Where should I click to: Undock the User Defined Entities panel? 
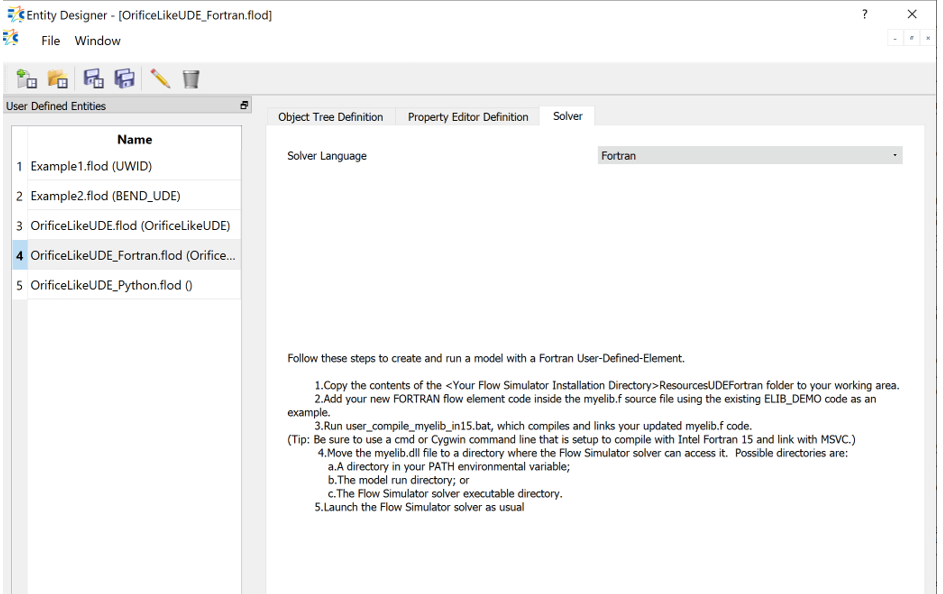pos(243,105)
